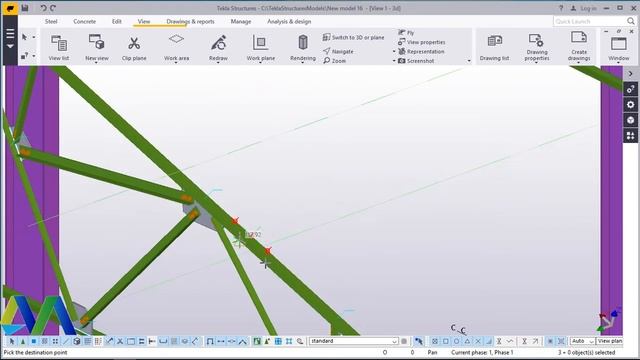Click the Quick Launch magnifier button
The height and width of the screenshot is (360, 640).
[631, 21]
